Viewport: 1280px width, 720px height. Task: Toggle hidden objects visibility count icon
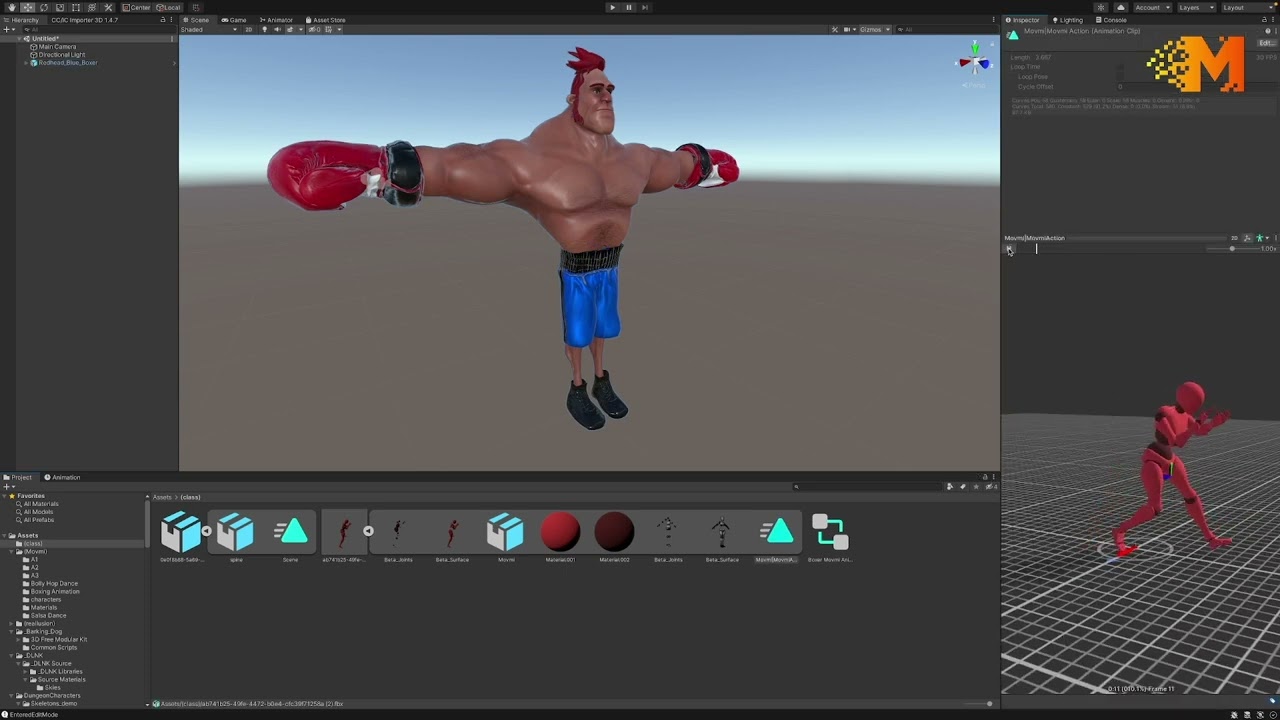coord(313,30)
